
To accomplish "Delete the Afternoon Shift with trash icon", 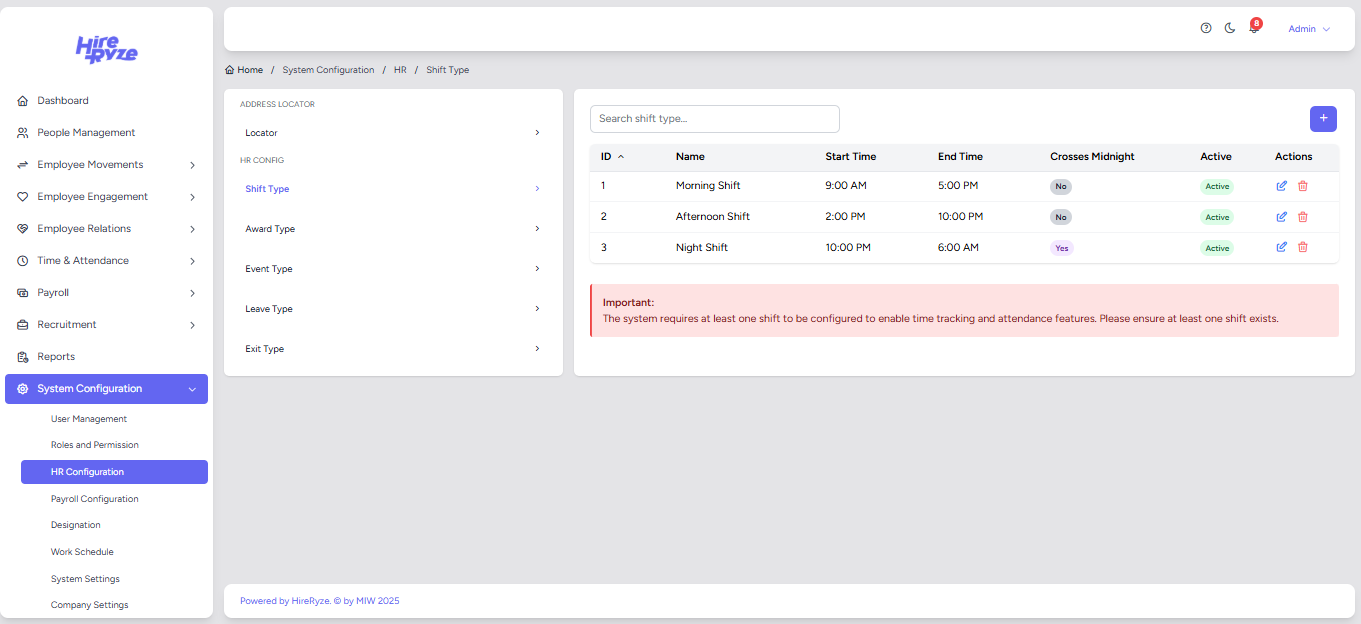I will [1302, 217].
